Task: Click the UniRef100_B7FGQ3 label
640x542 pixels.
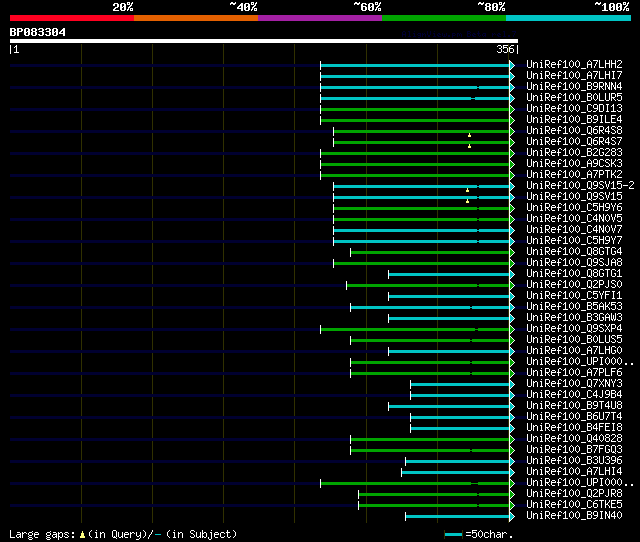Action: coord(574,450)
